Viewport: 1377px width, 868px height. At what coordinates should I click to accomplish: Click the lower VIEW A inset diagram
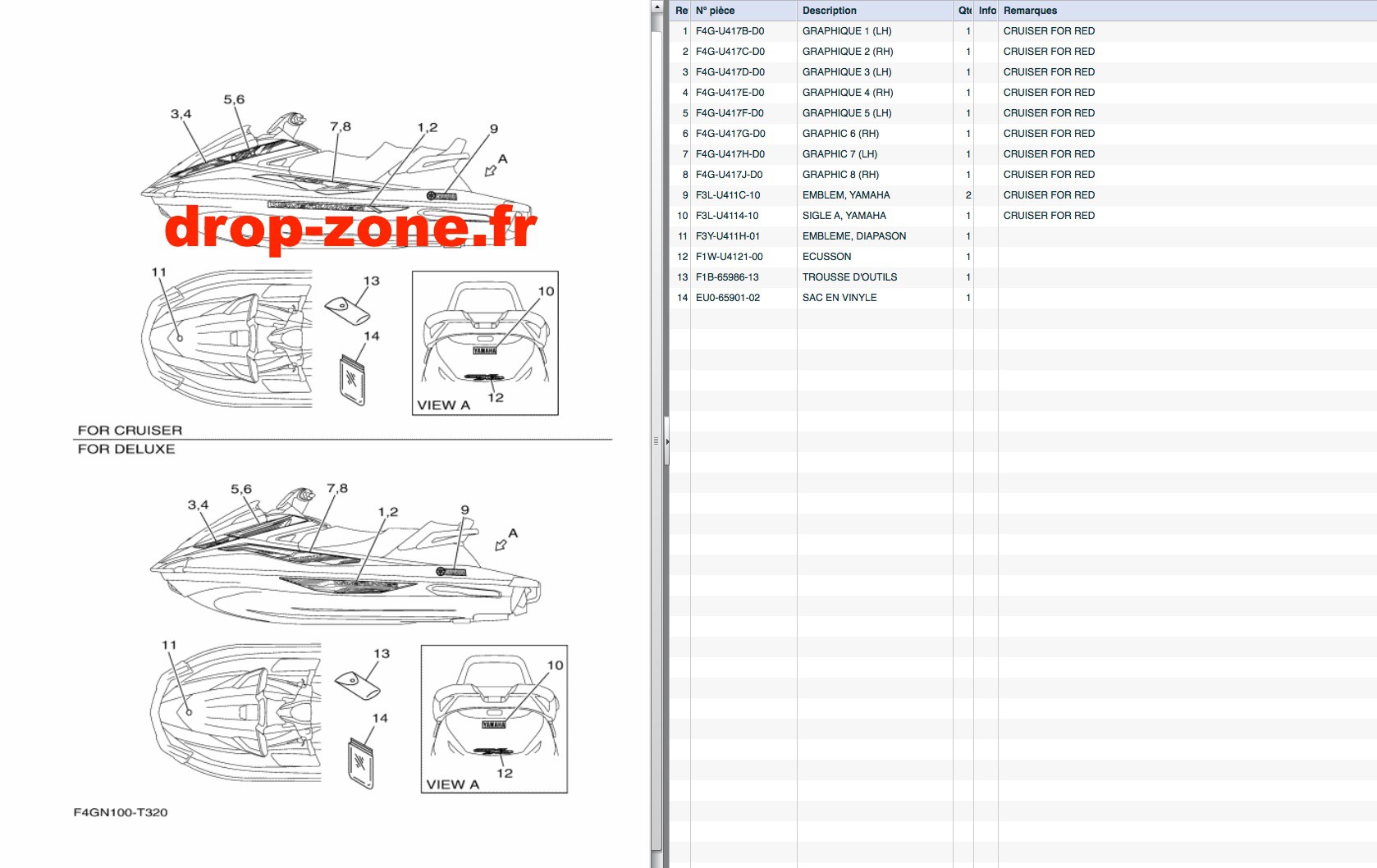click(494, 719)
